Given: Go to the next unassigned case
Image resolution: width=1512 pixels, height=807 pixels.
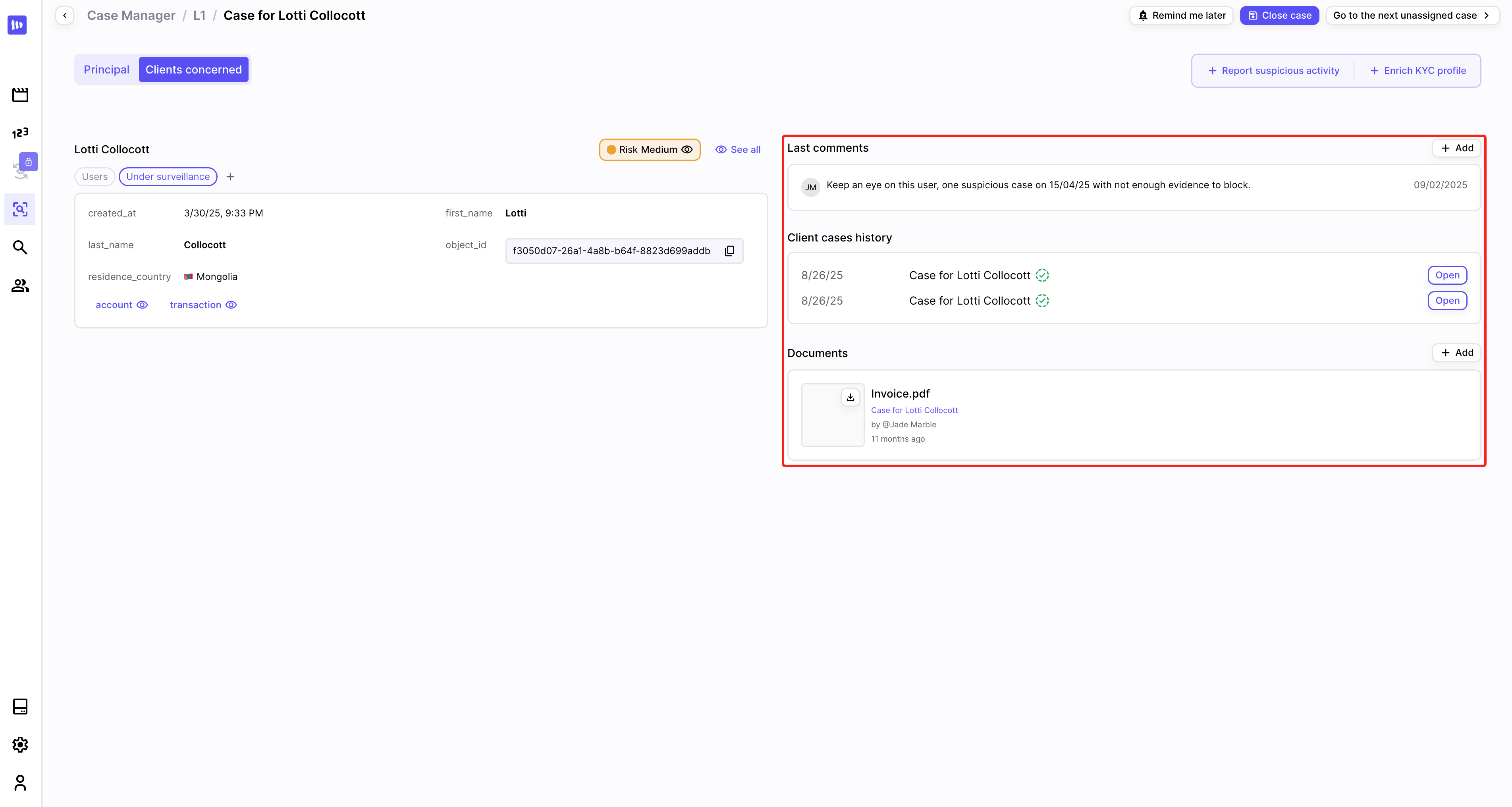Looking at the screenshot, I should click(1412, 15).
